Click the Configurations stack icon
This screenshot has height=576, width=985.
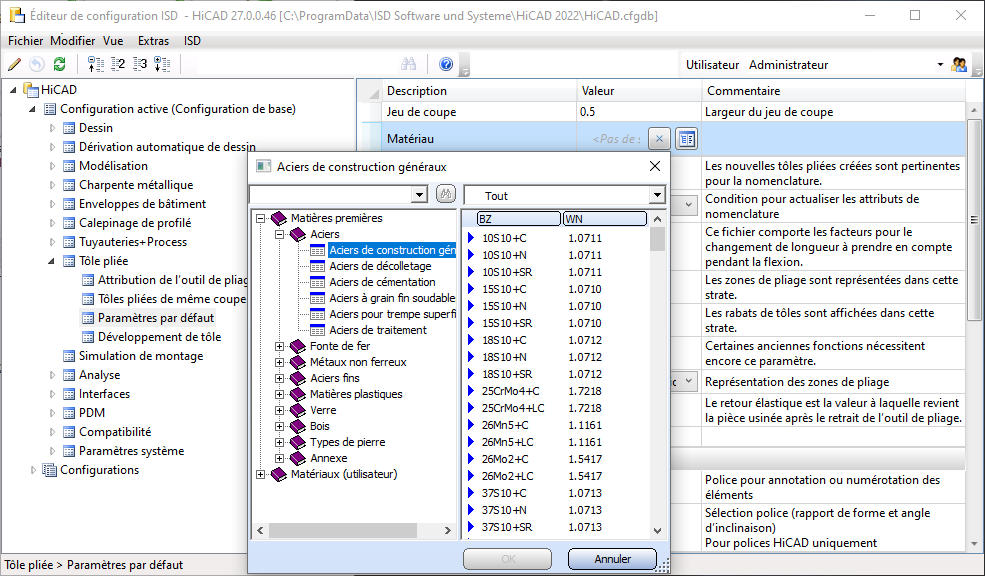coord(49,470)
